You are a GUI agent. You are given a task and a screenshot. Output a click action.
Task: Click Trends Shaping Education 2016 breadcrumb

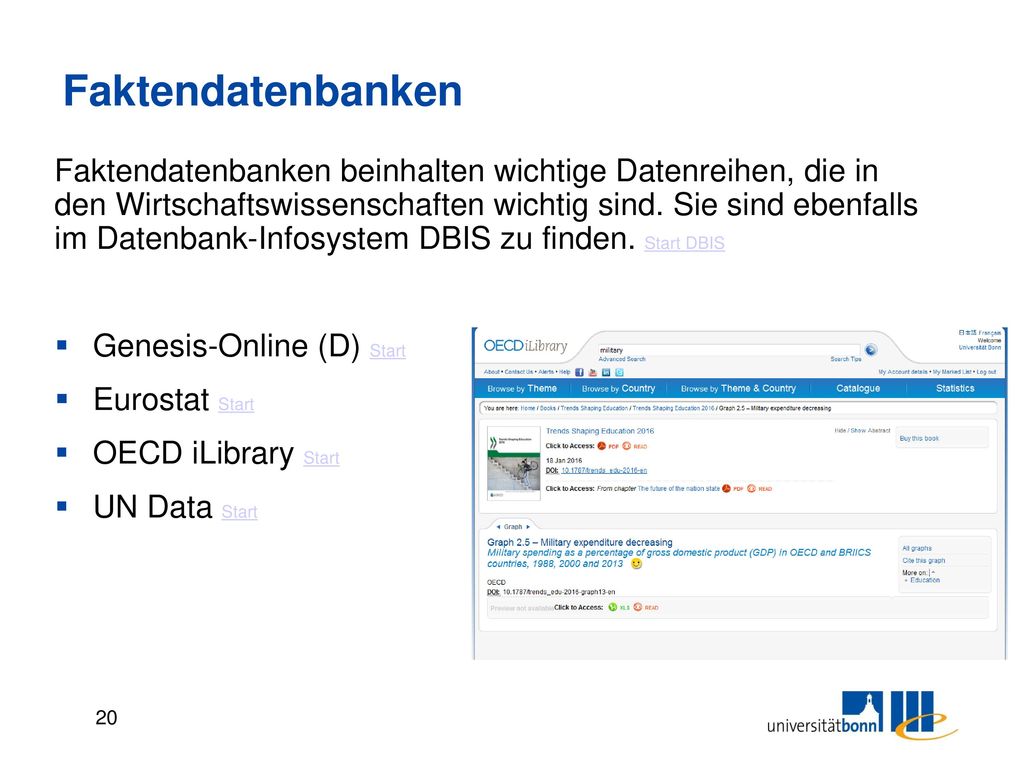tap(673, 408)
